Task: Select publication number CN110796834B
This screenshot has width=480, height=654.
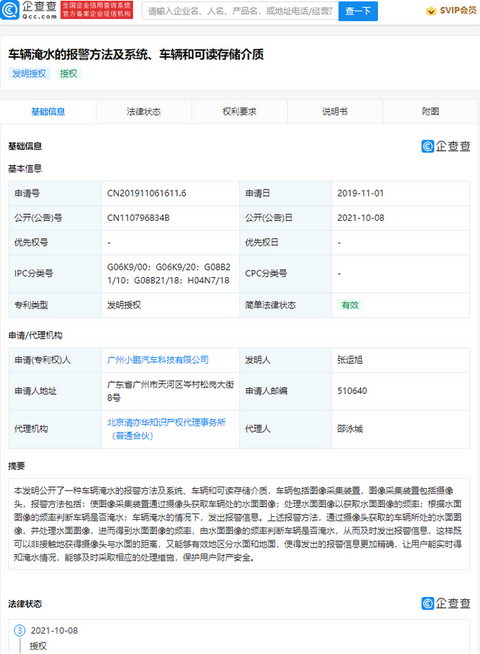Action: [138, 218]
